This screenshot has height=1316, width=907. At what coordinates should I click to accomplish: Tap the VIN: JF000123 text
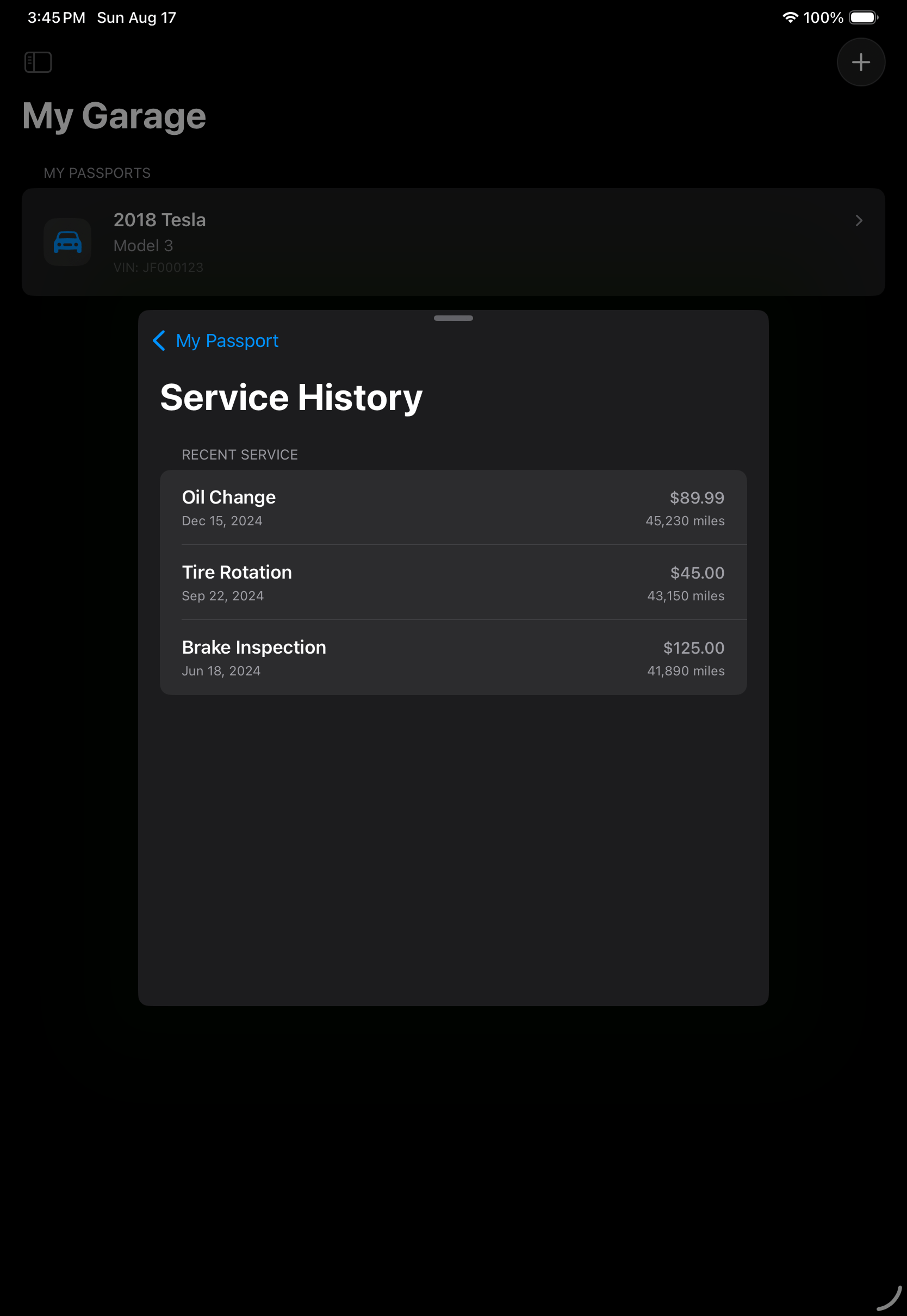pos(159,267)
